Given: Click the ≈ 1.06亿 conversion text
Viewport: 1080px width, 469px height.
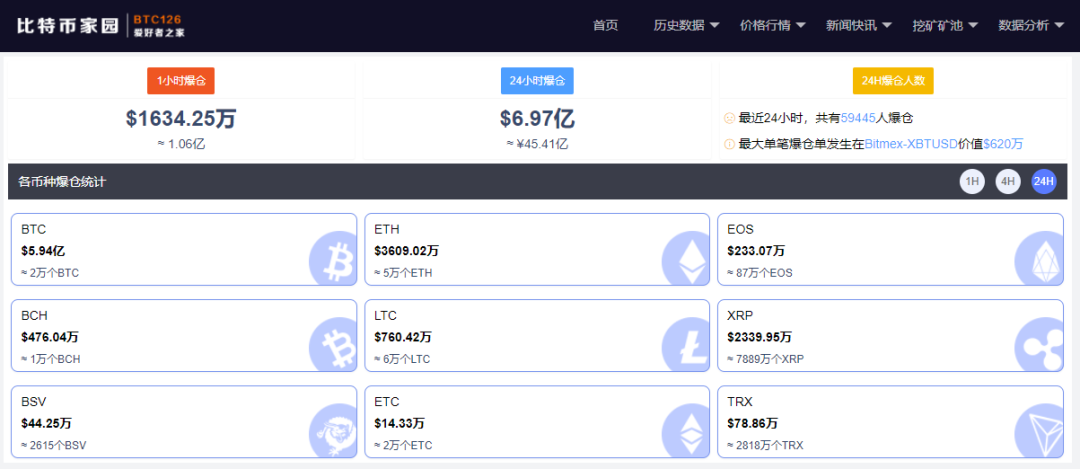Looking at the screenshot, I should coord(181,144).
